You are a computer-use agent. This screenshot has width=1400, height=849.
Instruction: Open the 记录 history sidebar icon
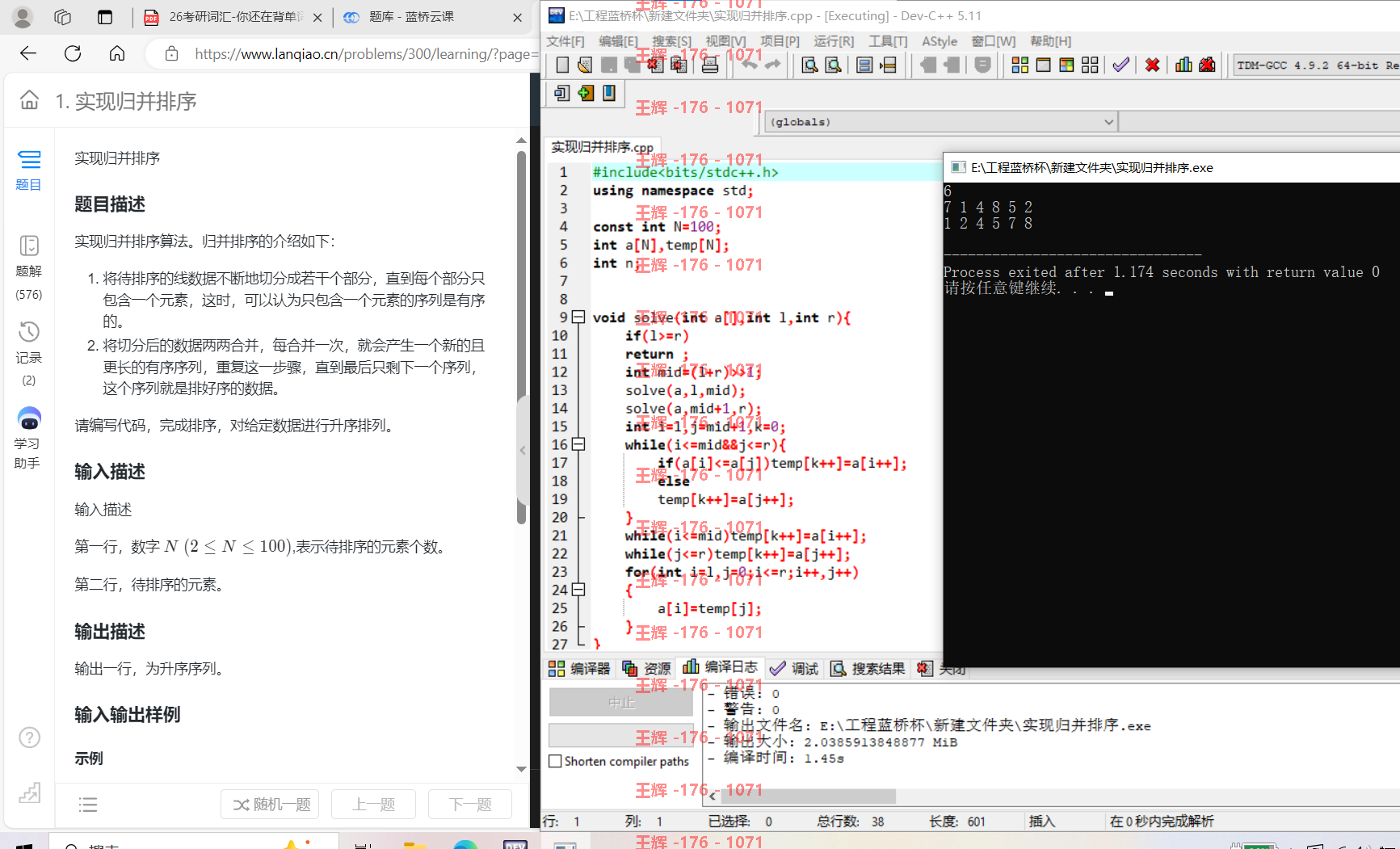pyautogui.click(x=28, y=354)
